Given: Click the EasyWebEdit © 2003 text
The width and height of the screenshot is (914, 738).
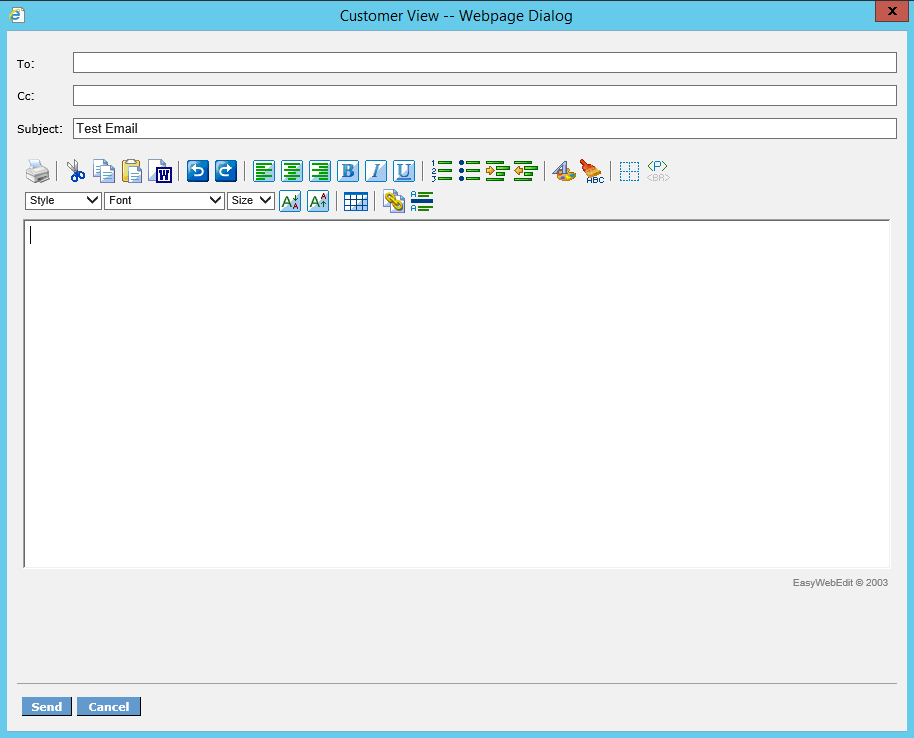Looking at the screenshot, I should point(840,582).
